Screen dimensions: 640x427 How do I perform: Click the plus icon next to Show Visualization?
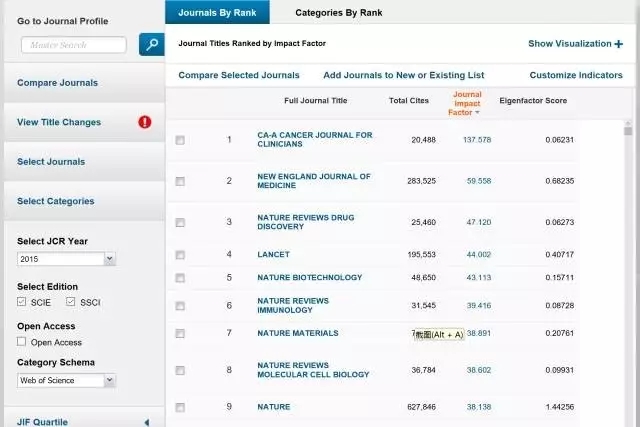(x=619, y=44)
